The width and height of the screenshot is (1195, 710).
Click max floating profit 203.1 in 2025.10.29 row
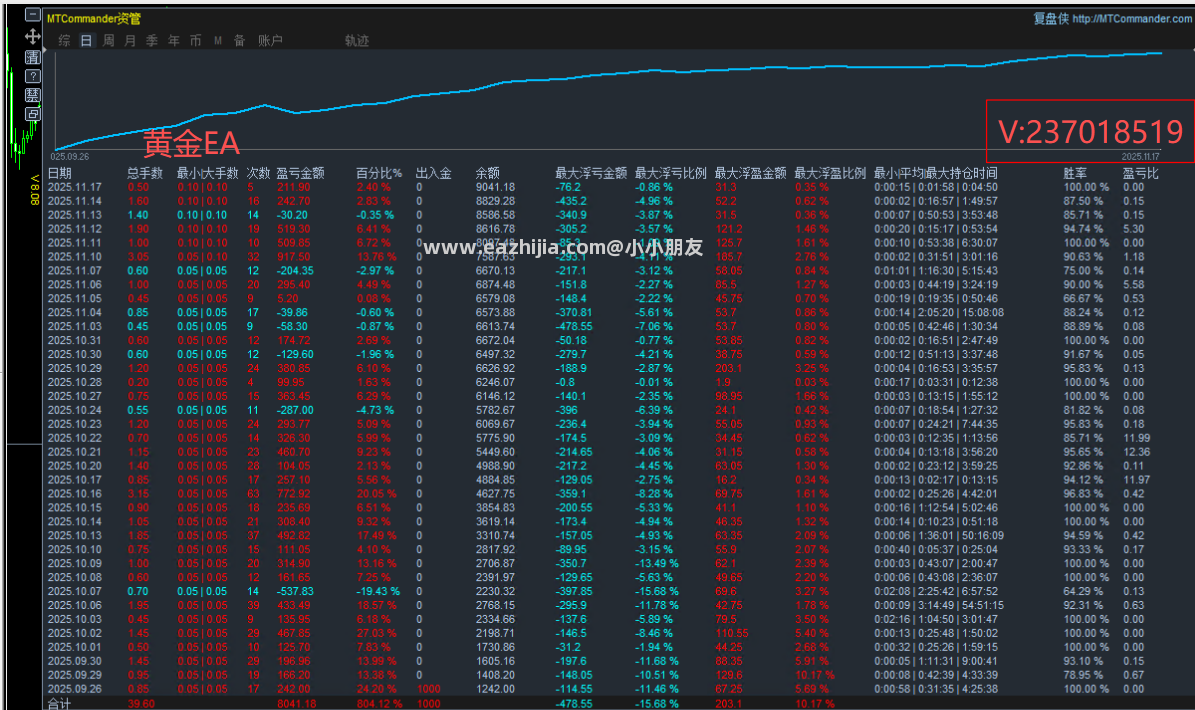click(729, 368)
